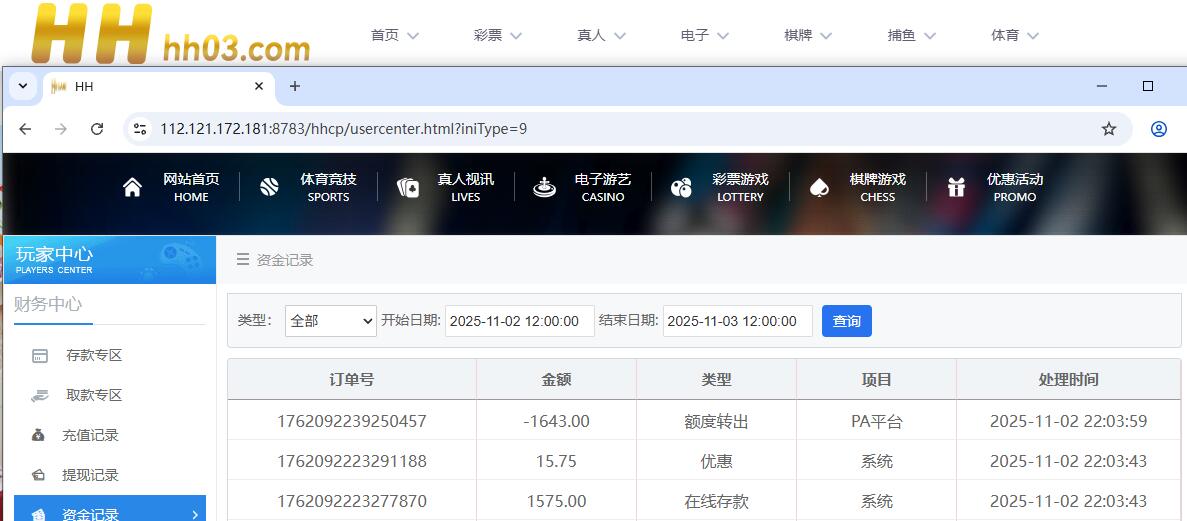Go to 充值记录 in the sidebar
Image resolution: width=1187 pixels, height=521 pixels.
(x=90, y=435)
